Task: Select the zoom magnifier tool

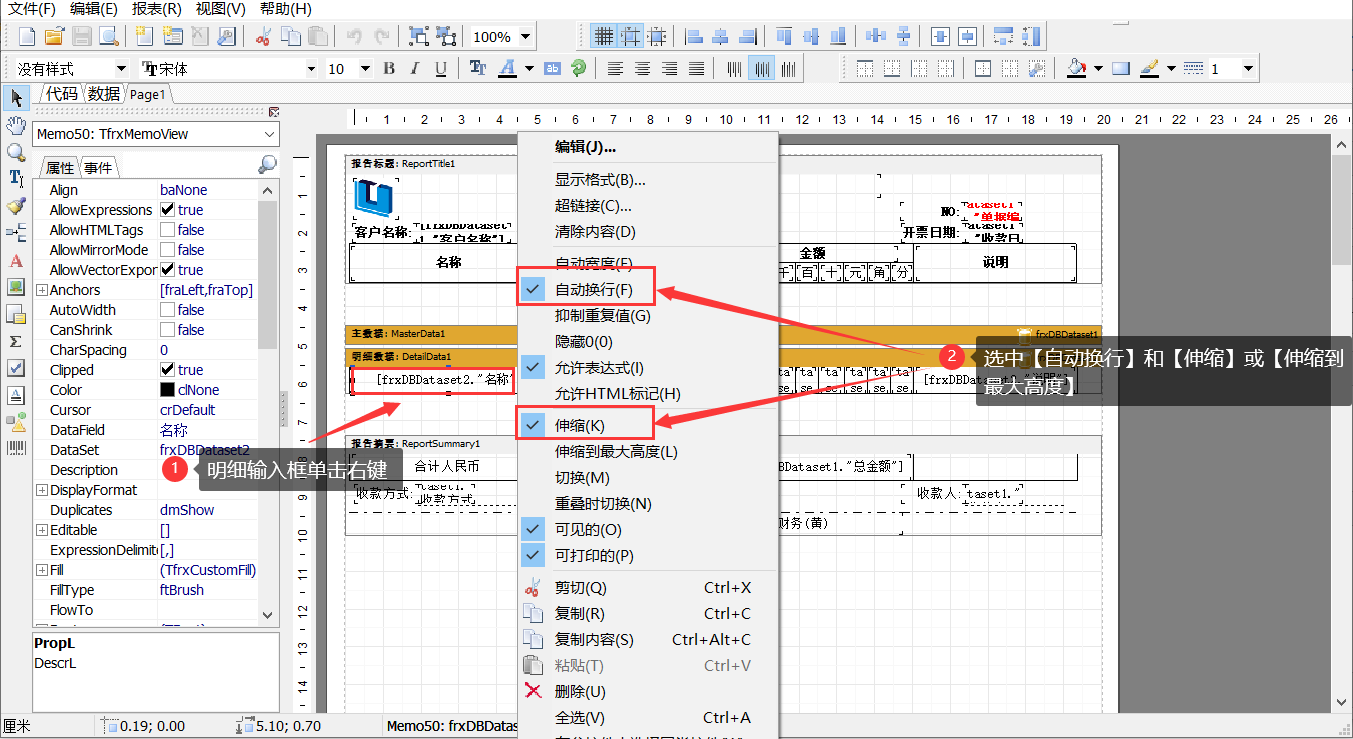Action: point(16,152)
